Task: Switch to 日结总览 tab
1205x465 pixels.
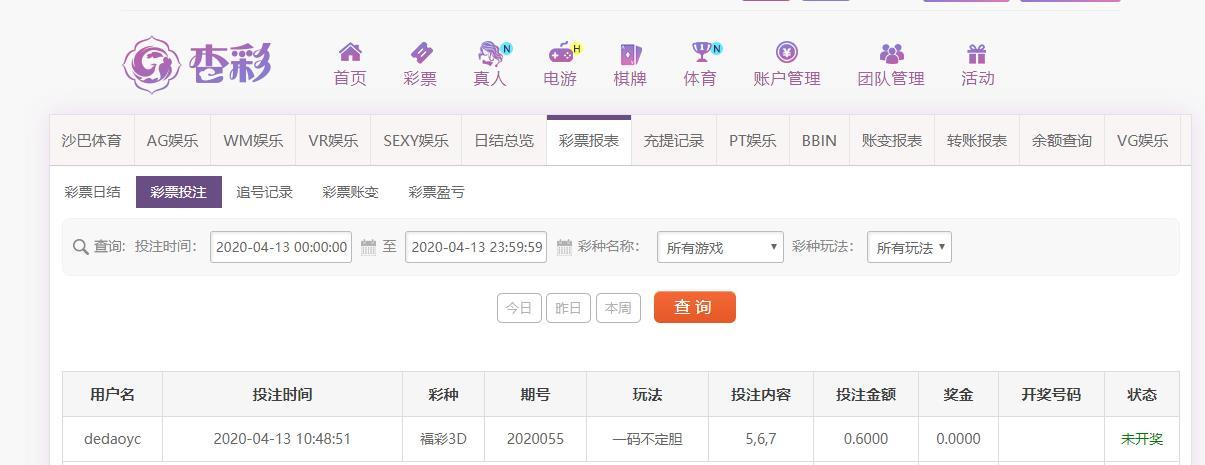Action: 504,141
